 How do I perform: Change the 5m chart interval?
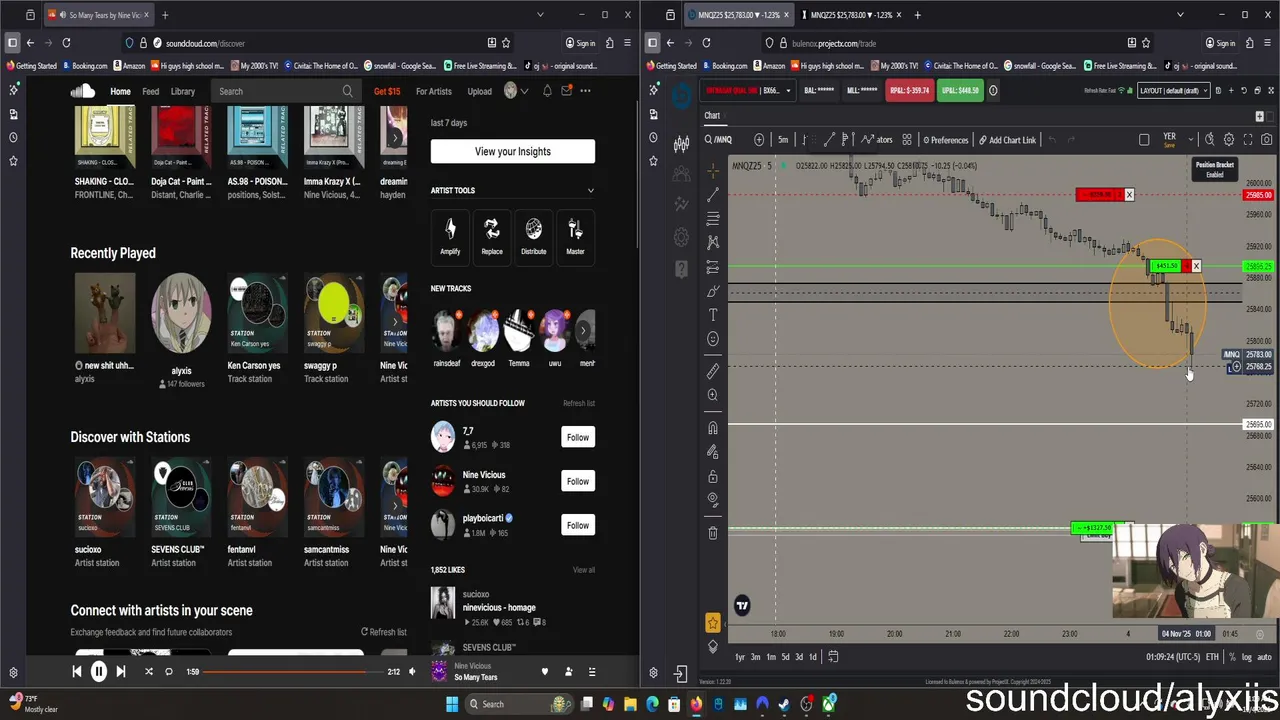pos(783,140)
